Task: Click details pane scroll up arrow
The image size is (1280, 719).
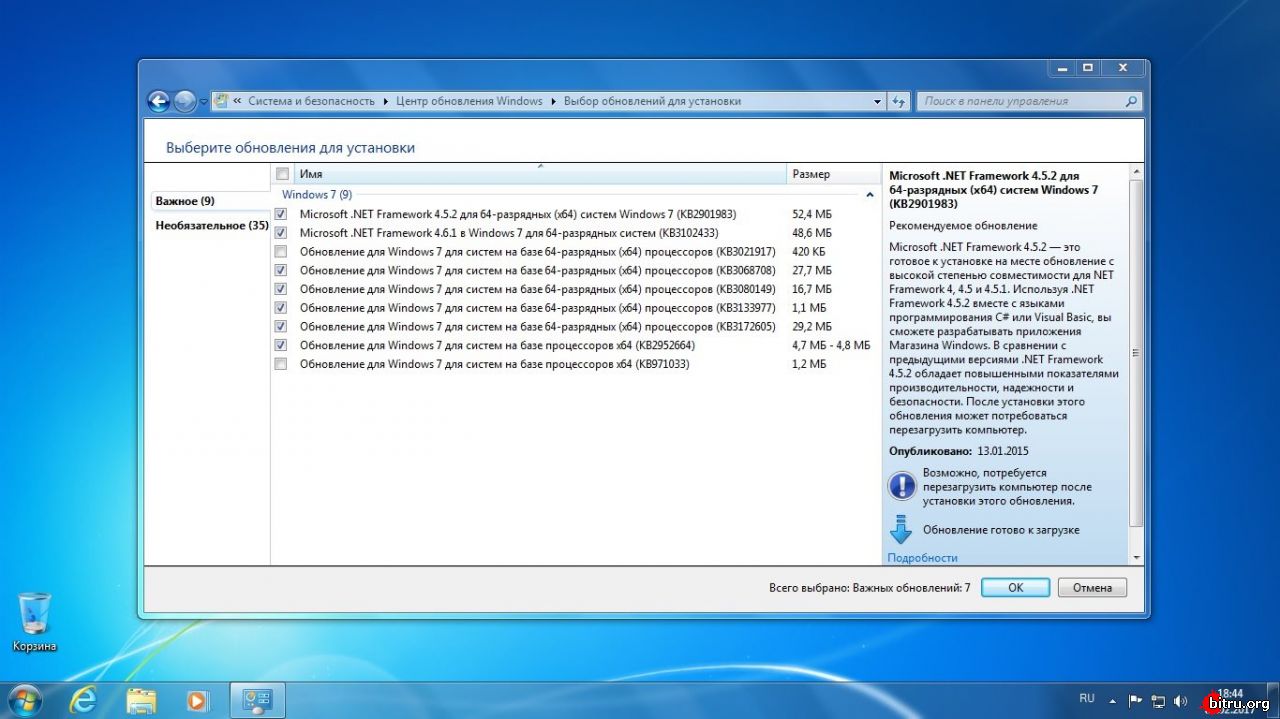Action: [1136, 174]
